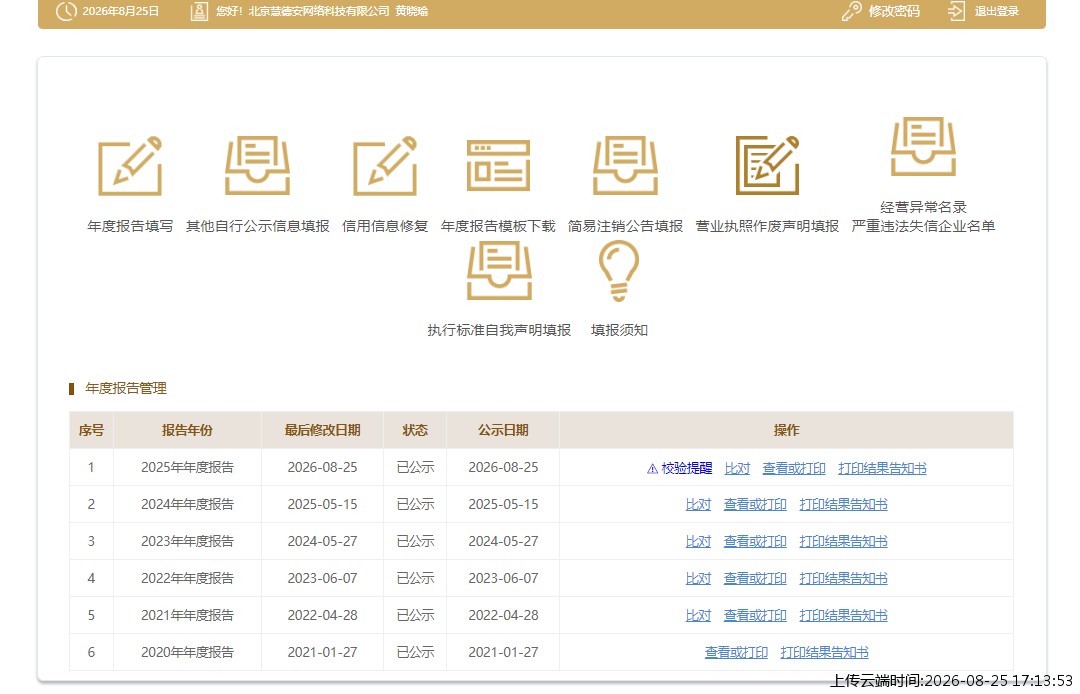The width and height of the screenshot is (1080, 694).
Task: Click 打印结果告知书 for 2022年年度报告
Action: [844, 578]
